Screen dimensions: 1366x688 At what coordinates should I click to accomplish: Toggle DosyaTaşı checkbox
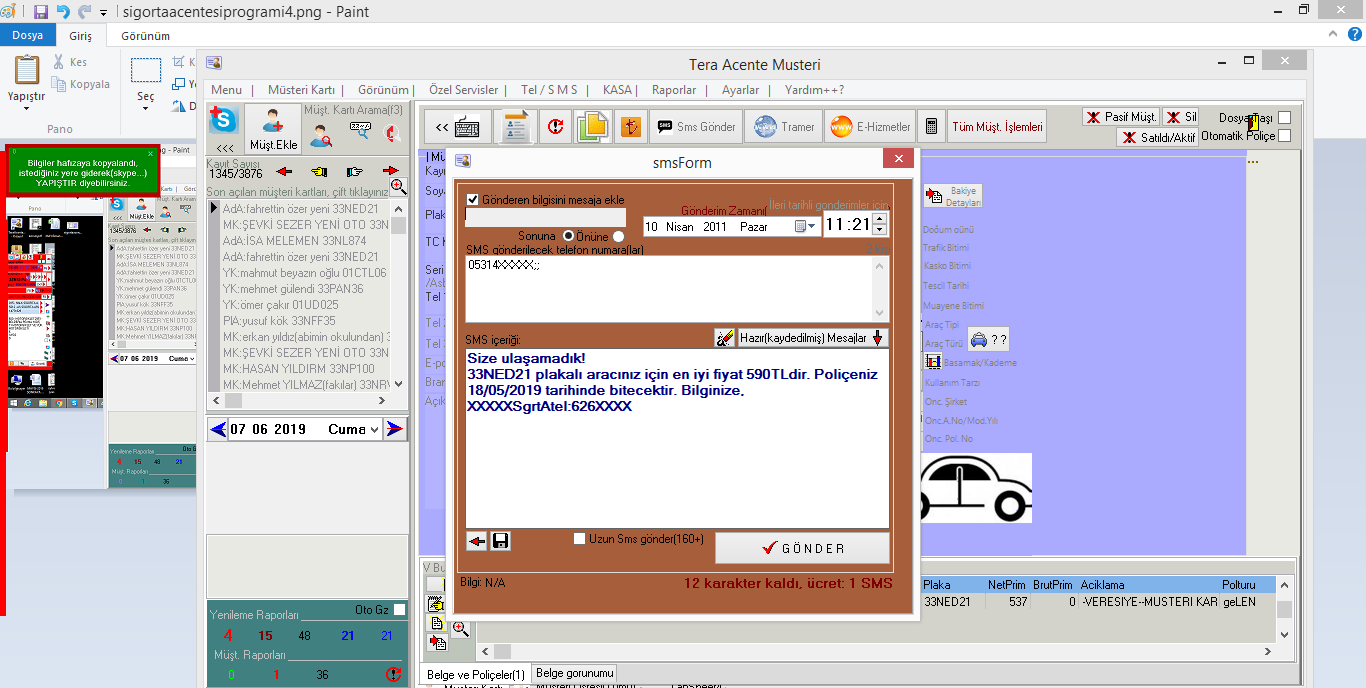tap(1284, 117)
